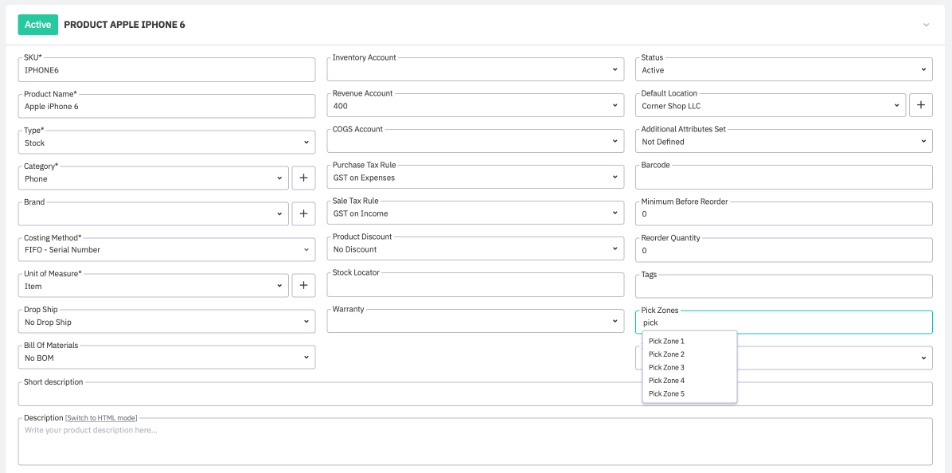Click the plus icon beside Category

[x=304, y=178]
